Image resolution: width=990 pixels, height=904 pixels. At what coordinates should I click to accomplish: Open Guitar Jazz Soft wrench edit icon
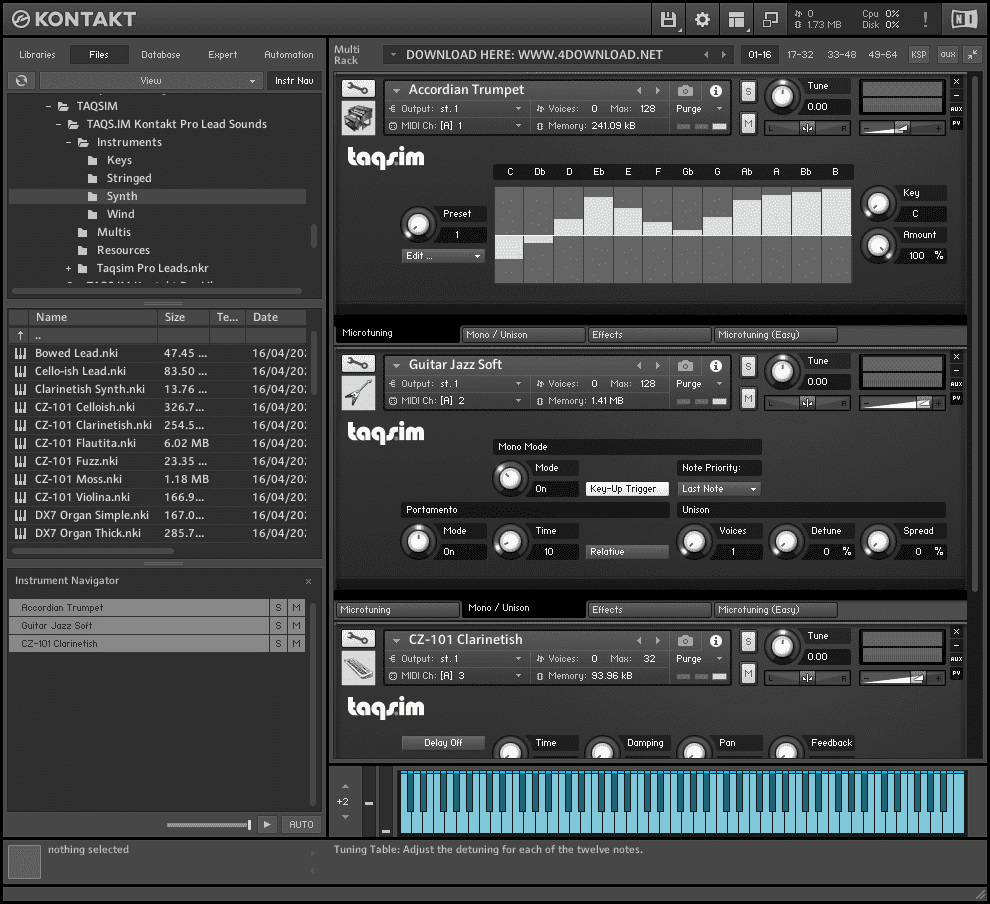tap(358, 364)
